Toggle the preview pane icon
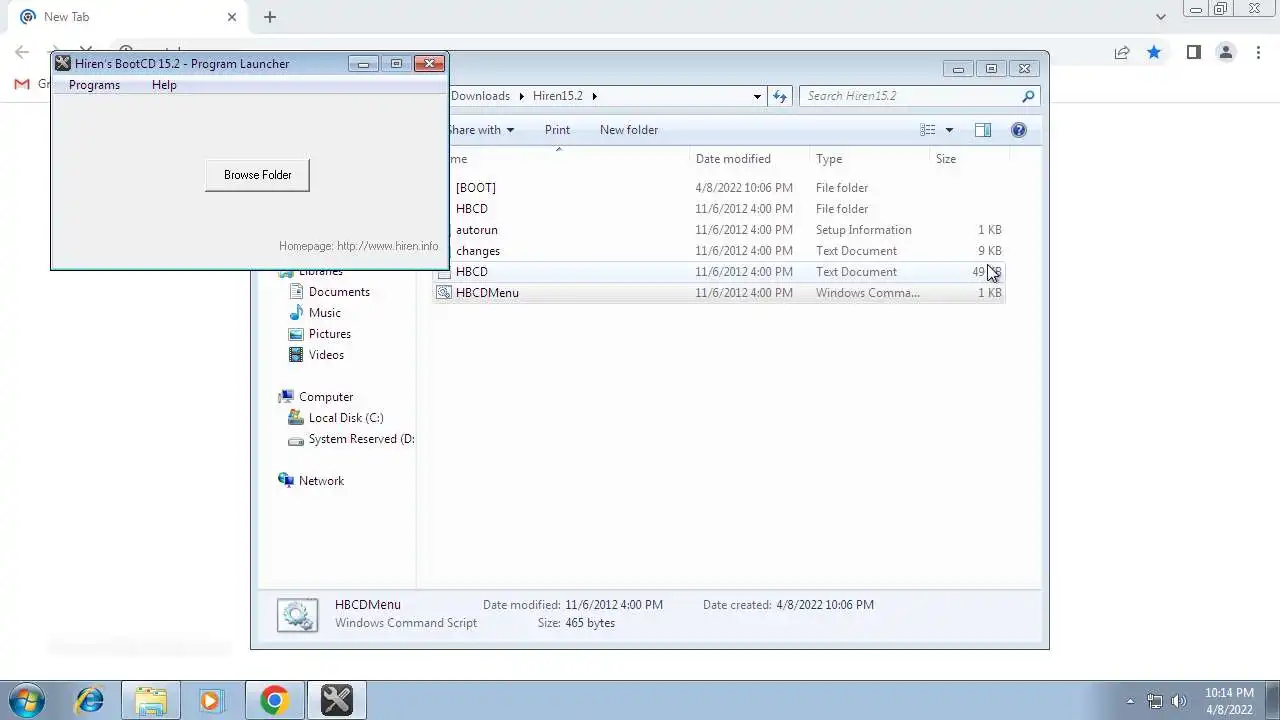The height and width of the screenshot is (720, 1280). (x=983, y=130)
